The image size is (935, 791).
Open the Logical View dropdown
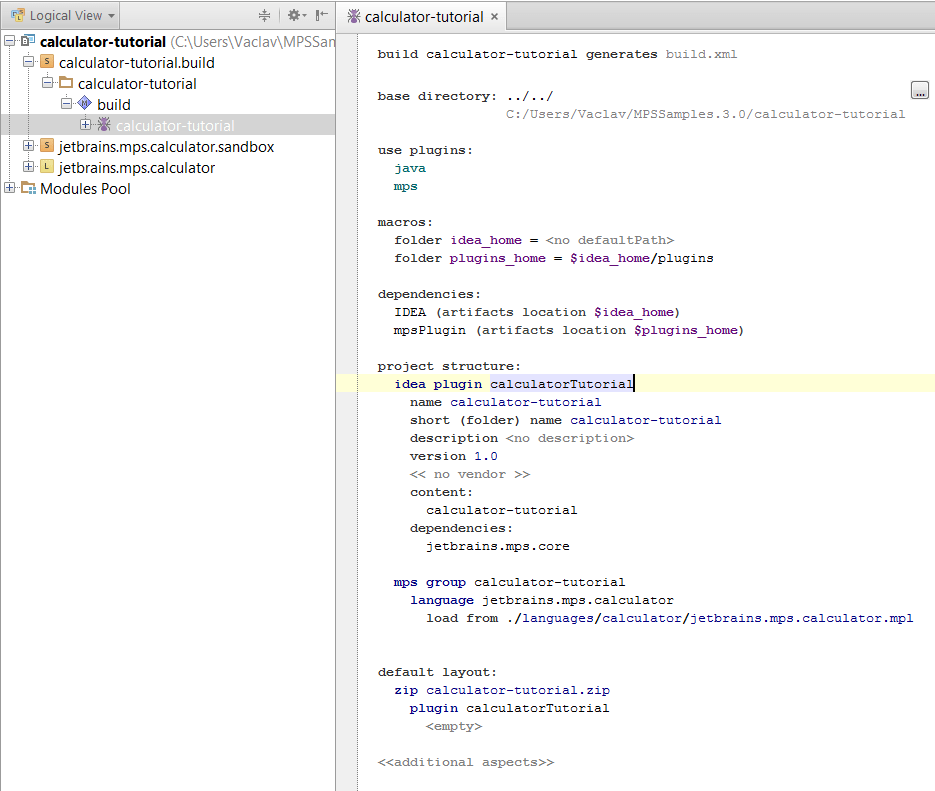tap(62, 15)
